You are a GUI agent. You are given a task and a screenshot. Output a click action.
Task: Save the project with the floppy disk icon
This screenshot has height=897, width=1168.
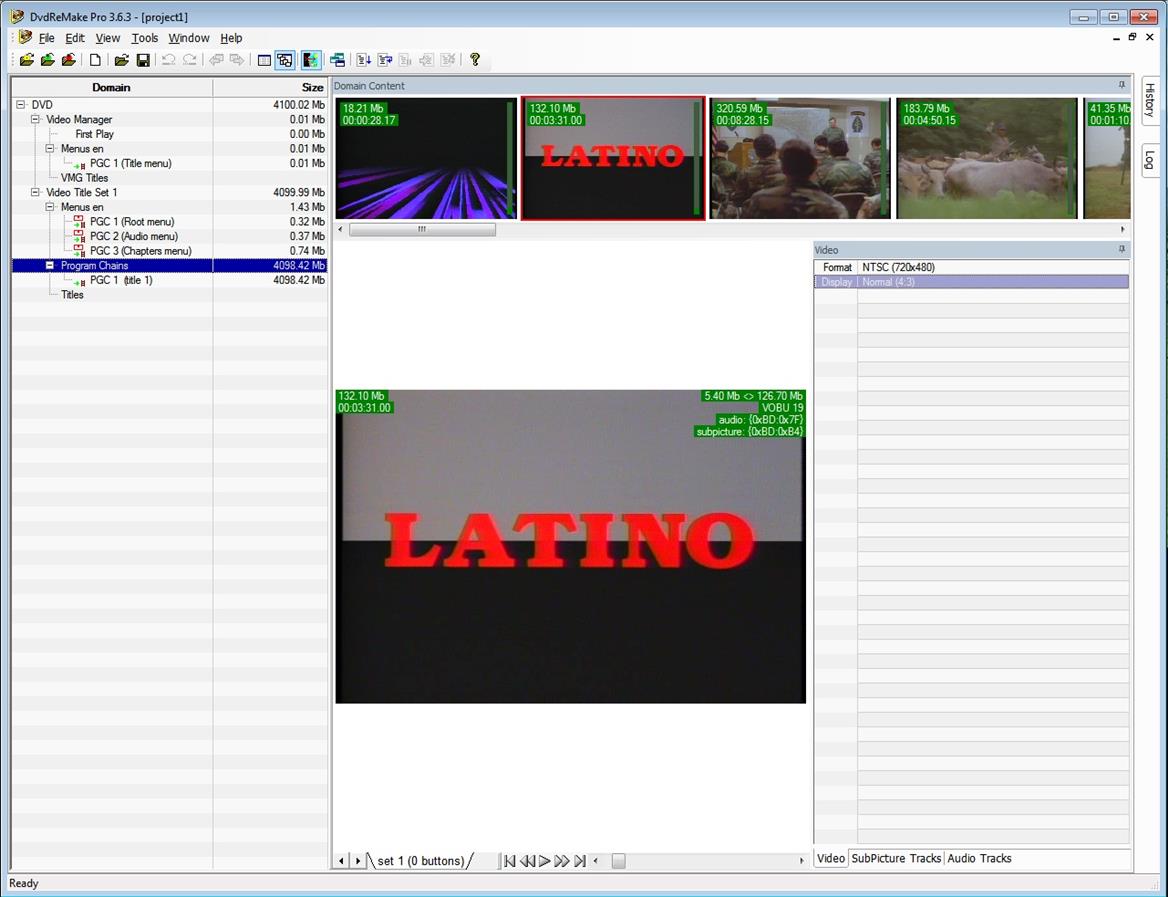(143, 60)
